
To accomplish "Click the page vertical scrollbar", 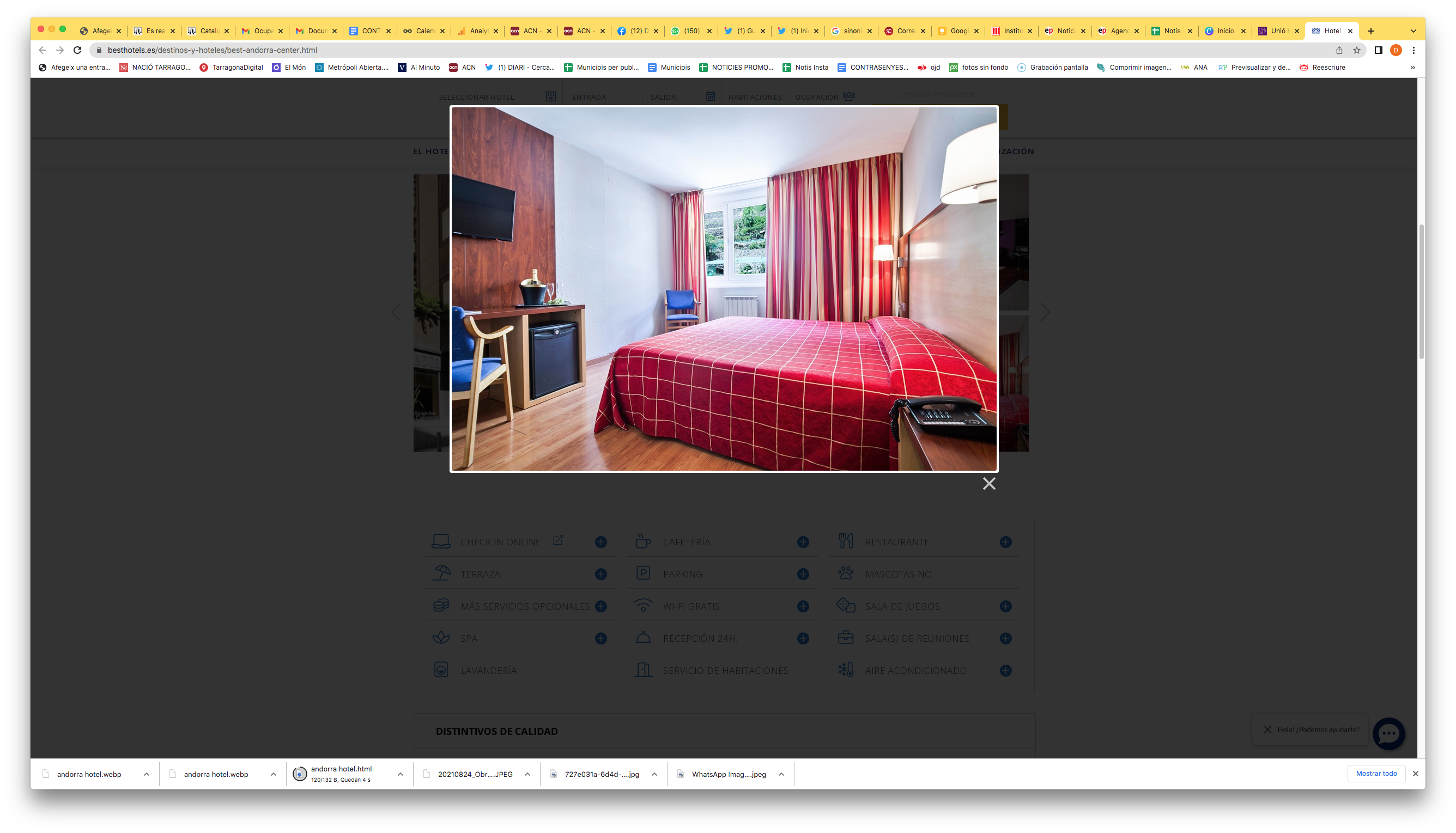I will (x=1421, y=292).
